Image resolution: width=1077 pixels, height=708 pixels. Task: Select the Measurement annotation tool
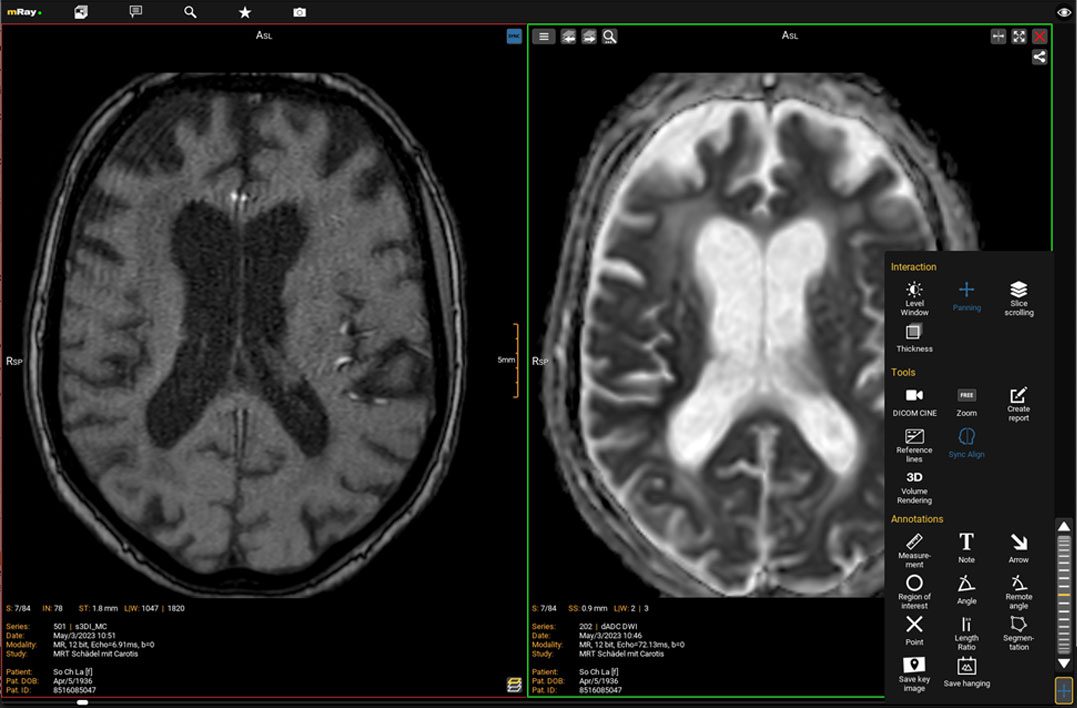pos(914,549)
